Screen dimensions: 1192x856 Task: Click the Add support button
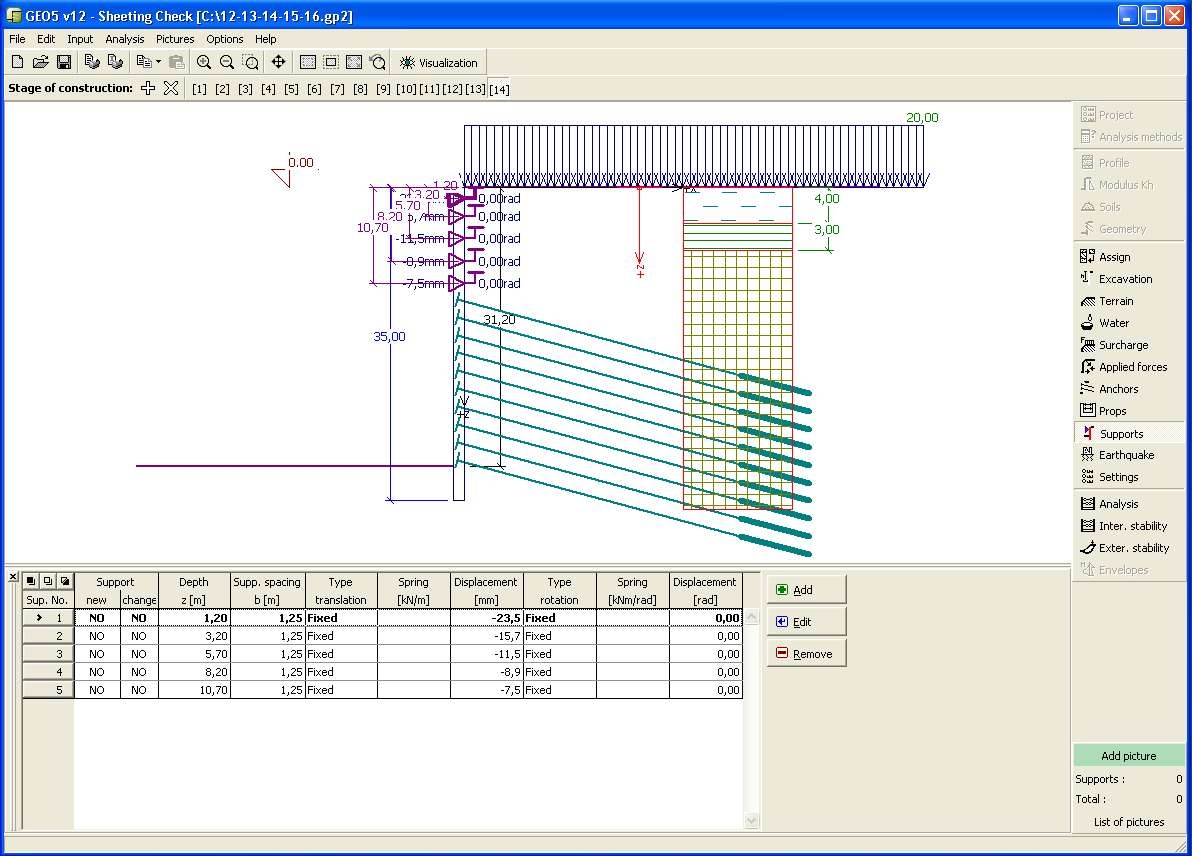click(806, 590)
